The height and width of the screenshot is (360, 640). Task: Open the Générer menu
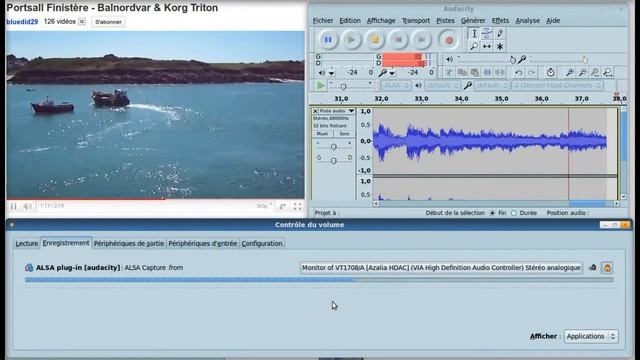(473, 20)
